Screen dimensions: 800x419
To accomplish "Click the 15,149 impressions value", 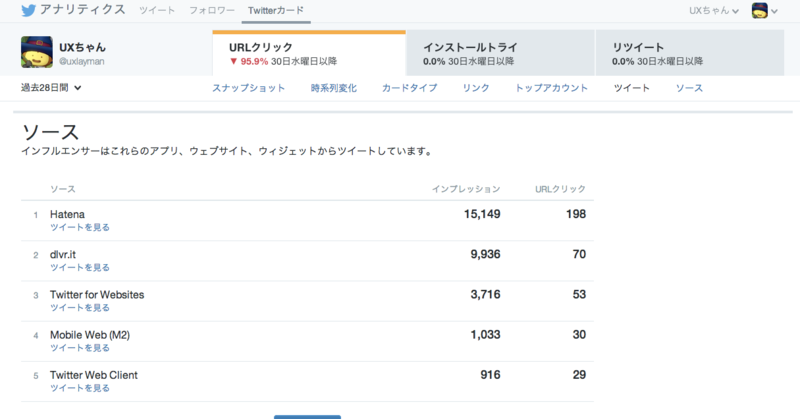I will pos(482,214).
